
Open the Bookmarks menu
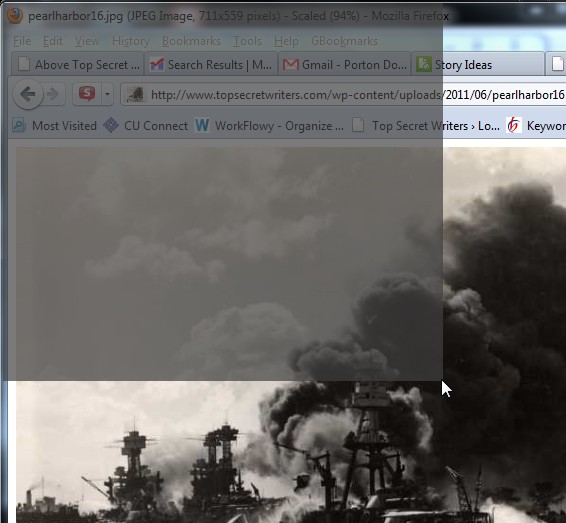pos(191,41)
